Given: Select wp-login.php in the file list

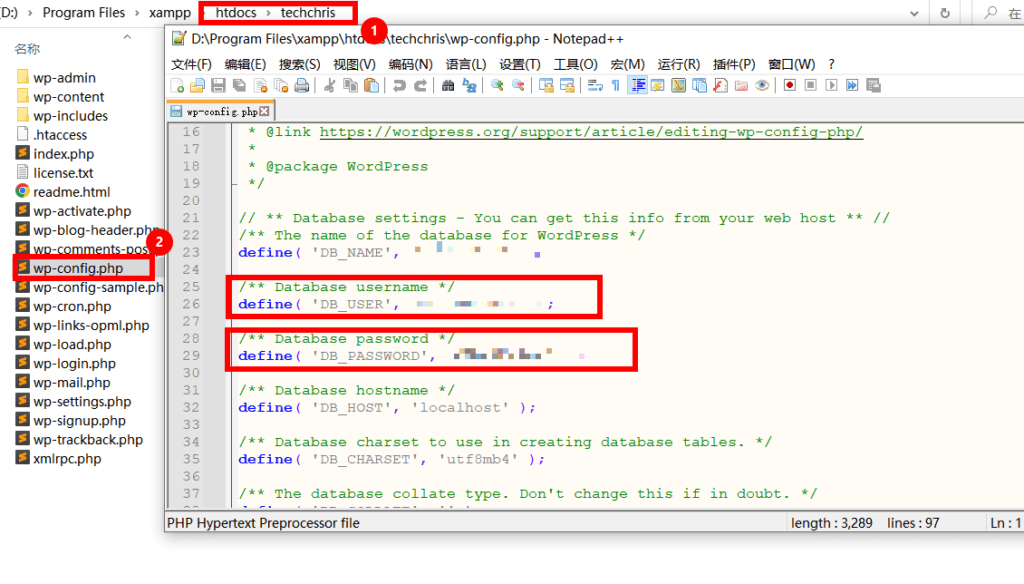Looking at the screenshot, I should 74,364.
